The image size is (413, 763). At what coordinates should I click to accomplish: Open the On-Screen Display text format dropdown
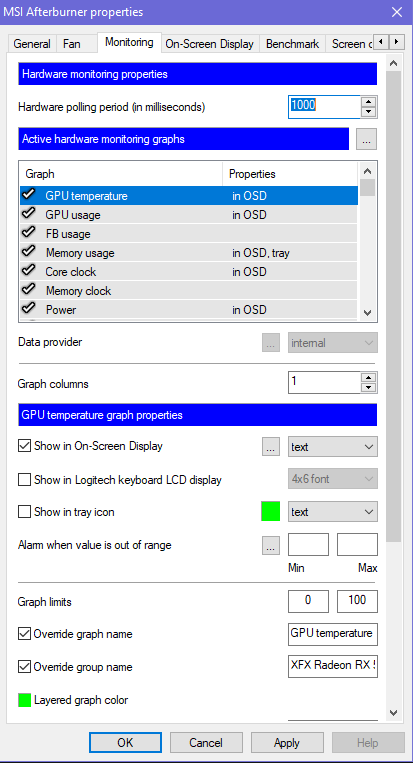tap(333, 446)
